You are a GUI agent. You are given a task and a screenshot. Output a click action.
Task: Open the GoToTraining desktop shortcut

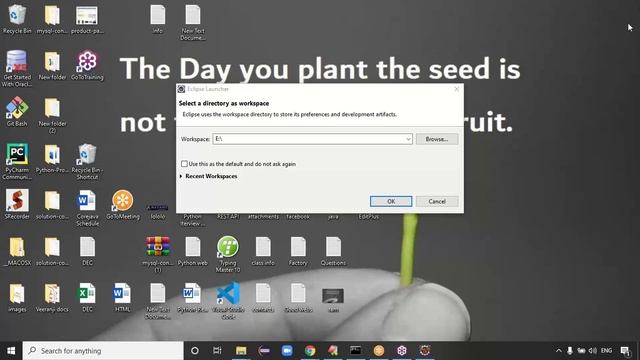pyautogui.click(x=87, y=65)
